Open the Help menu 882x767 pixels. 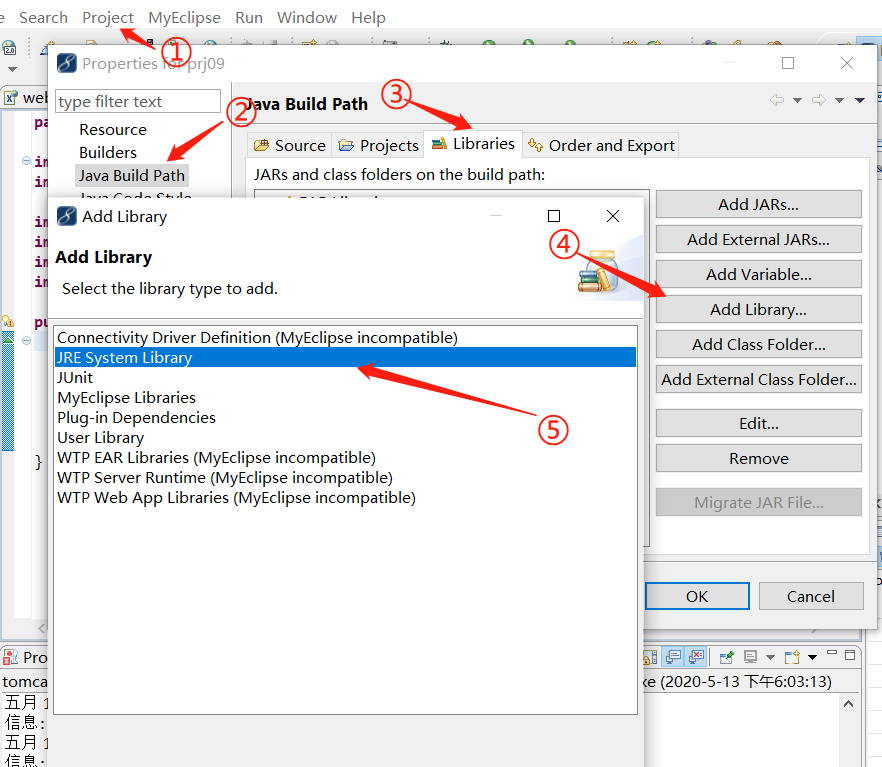368,18
